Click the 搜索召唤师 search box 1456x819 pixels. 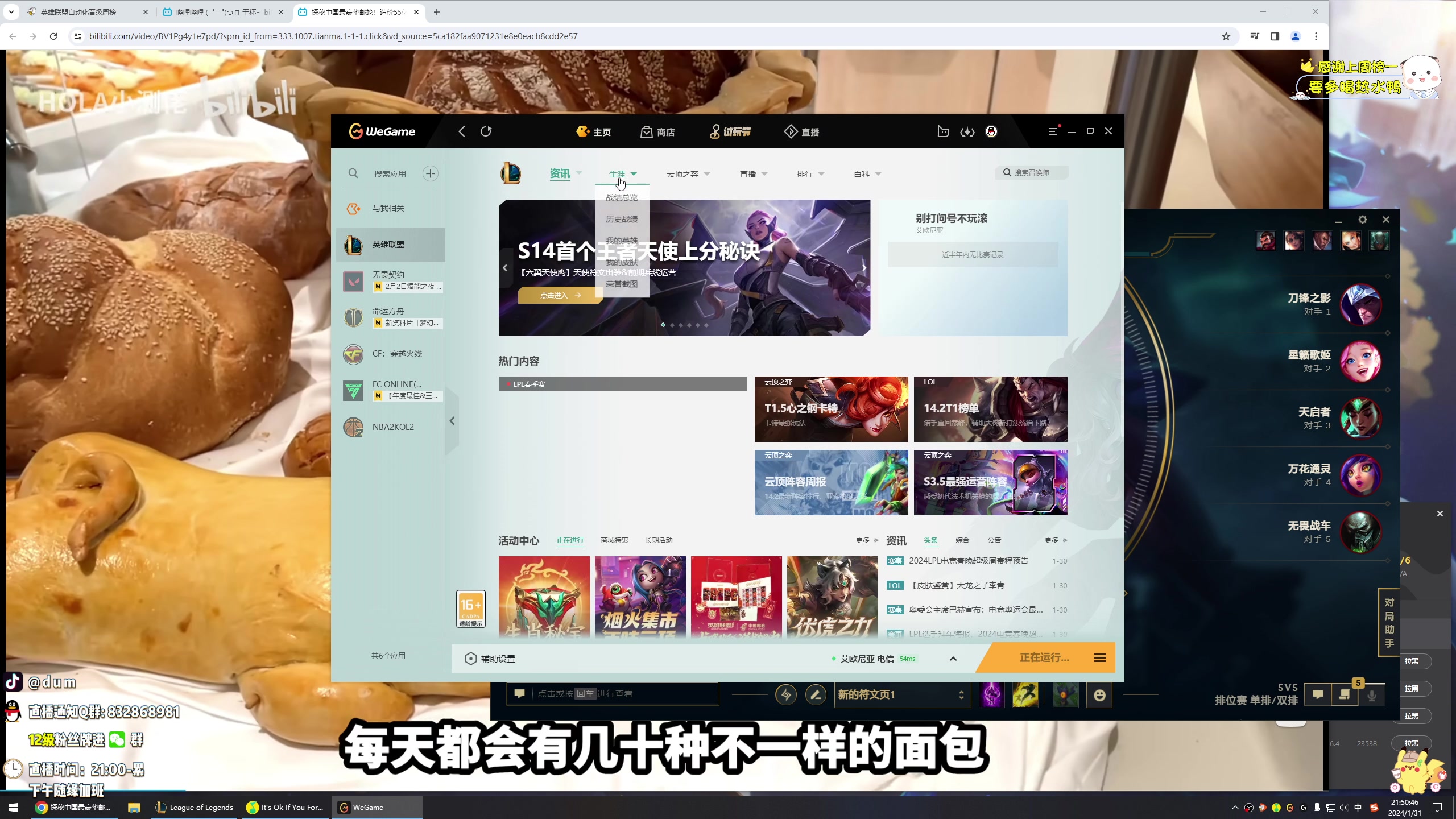[x=1032, y=172]
